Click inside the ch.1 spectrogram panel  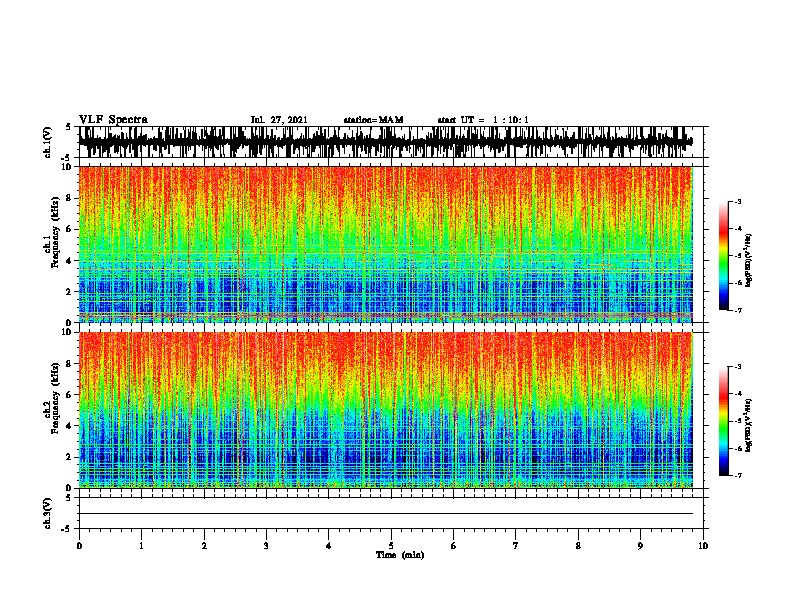click(x=386, y=244)
